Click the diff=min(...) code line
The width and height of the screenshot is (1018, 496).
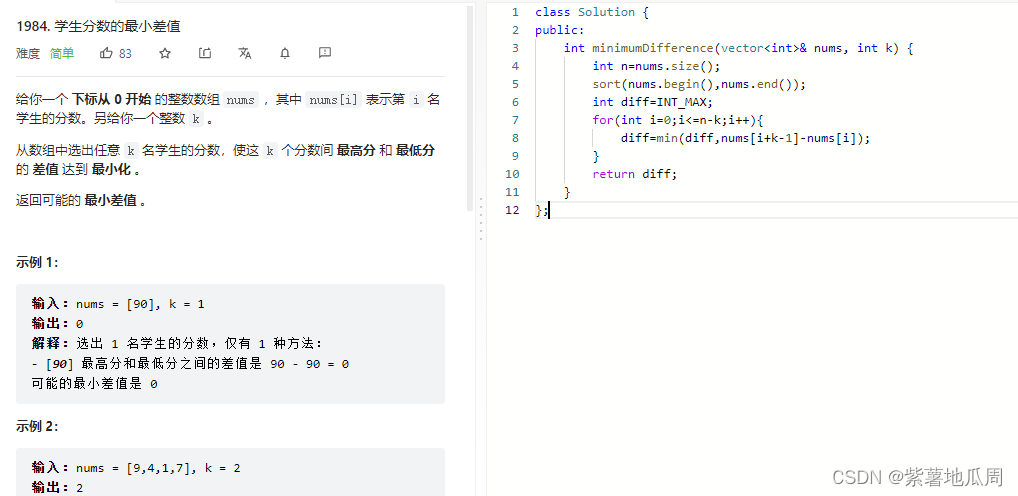[x=745, y=138]
